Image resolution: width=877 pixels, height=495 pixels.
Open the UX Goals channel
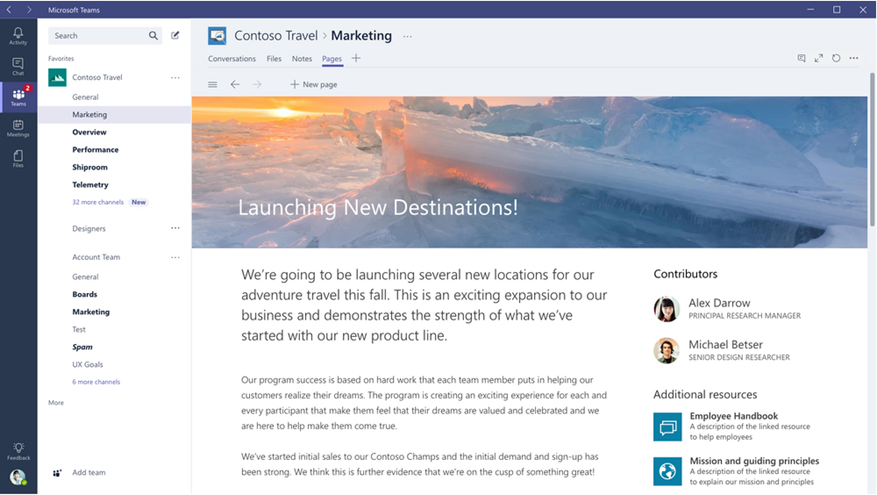click(87, 365)
